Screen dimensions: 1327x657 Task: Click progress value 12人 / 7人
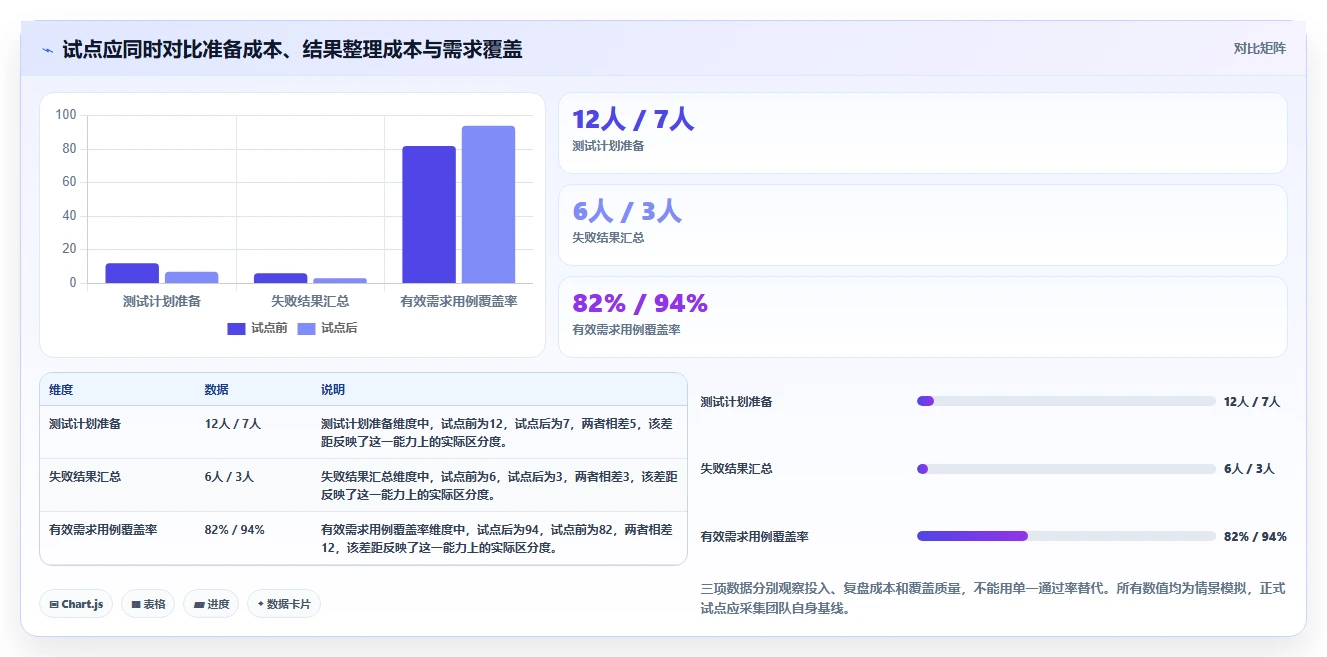point(1251,401)
